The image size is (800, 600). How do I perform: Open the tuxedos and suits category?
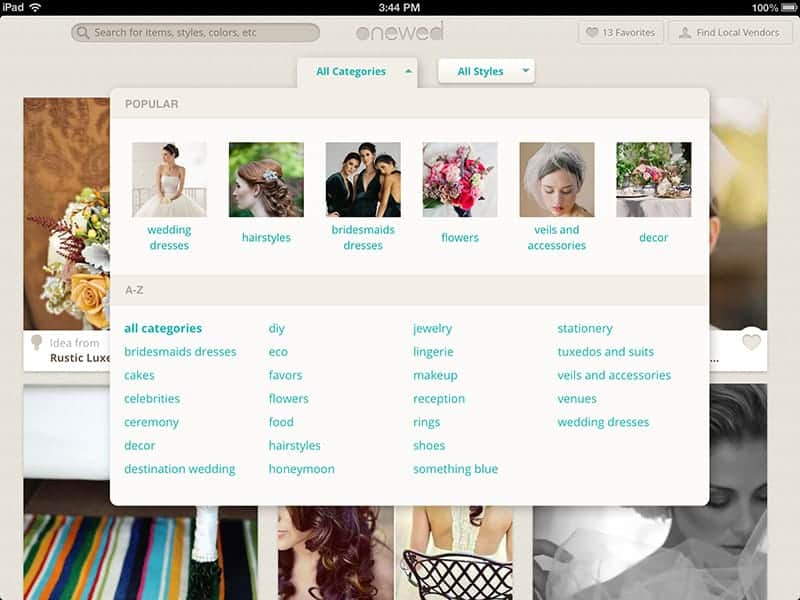tap(605, 352)
